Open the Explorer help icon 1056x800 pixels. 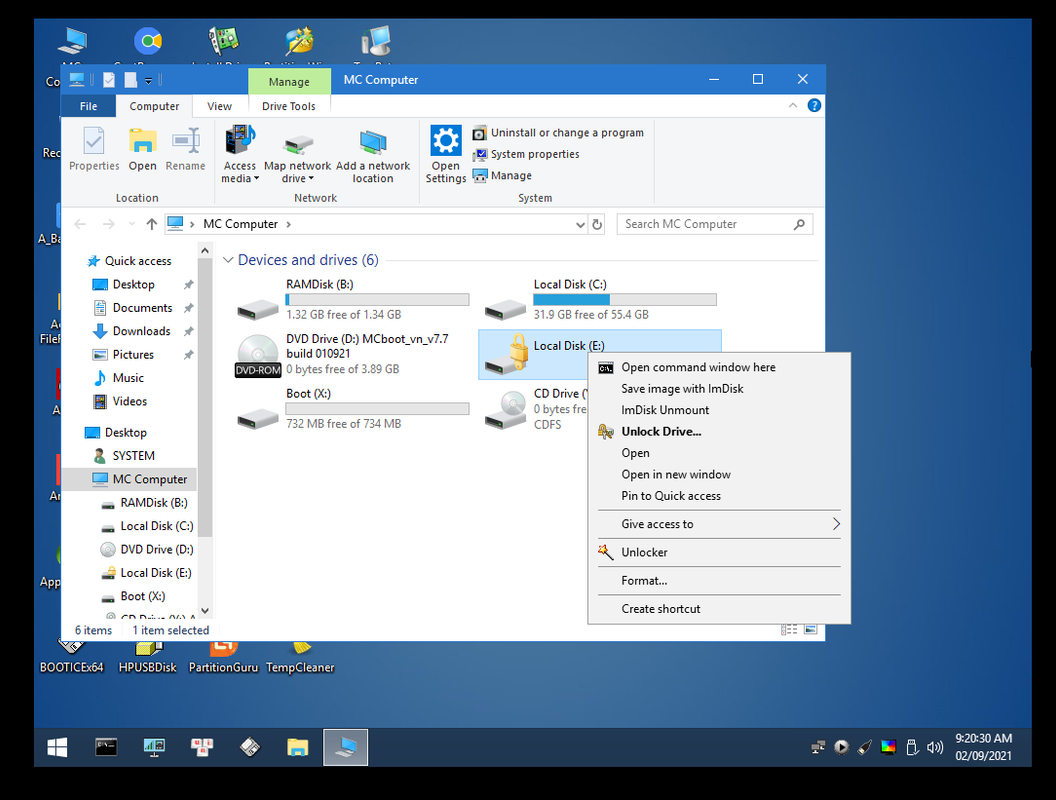[x=814, y=106]
